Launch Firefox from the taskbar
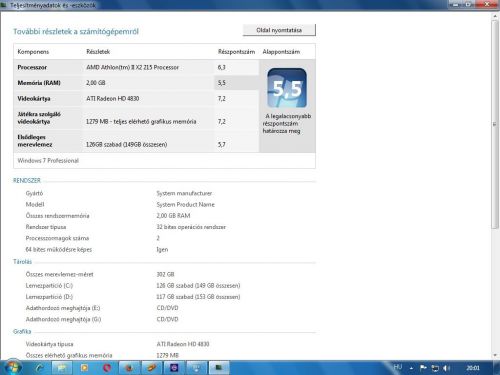500x375 pixels. click(x=130, y=368)
